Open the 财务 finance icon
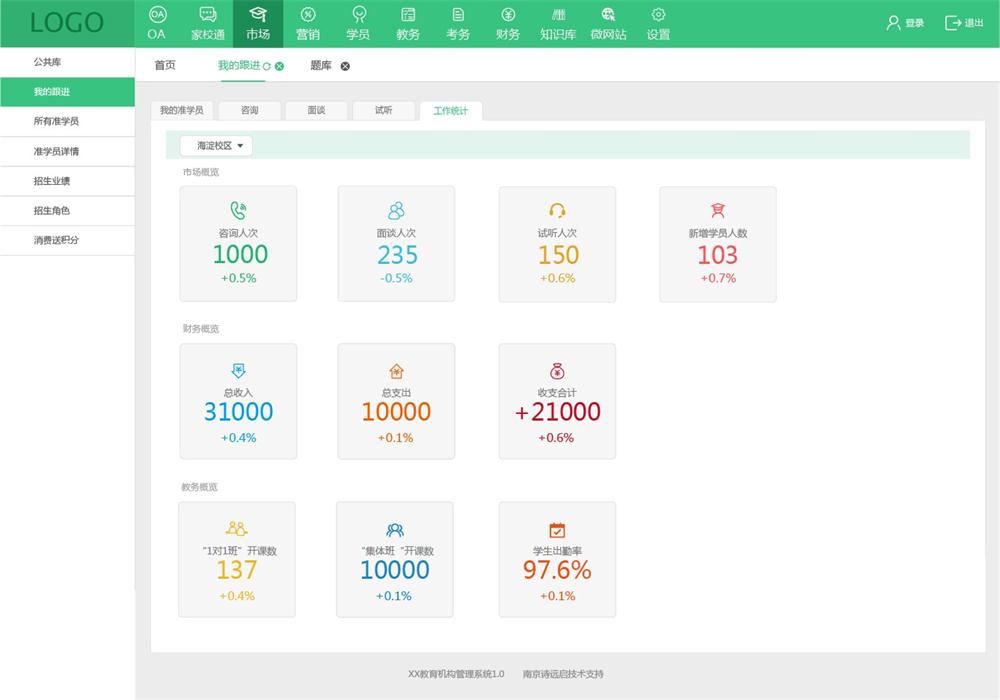1000x700 pixels. [x=508, y=15]
